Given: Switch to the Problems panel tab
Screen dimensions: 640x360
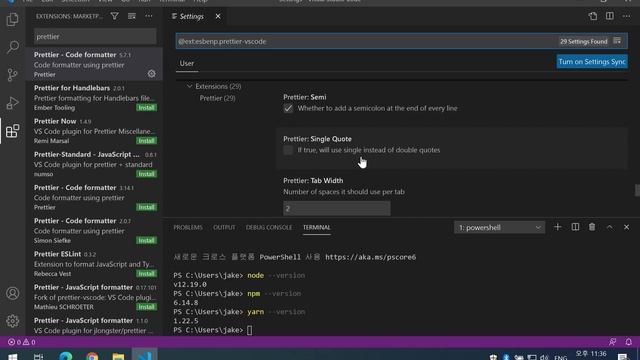Looking at the screenshot, I should pyautogui.click(x=188, y=227).
